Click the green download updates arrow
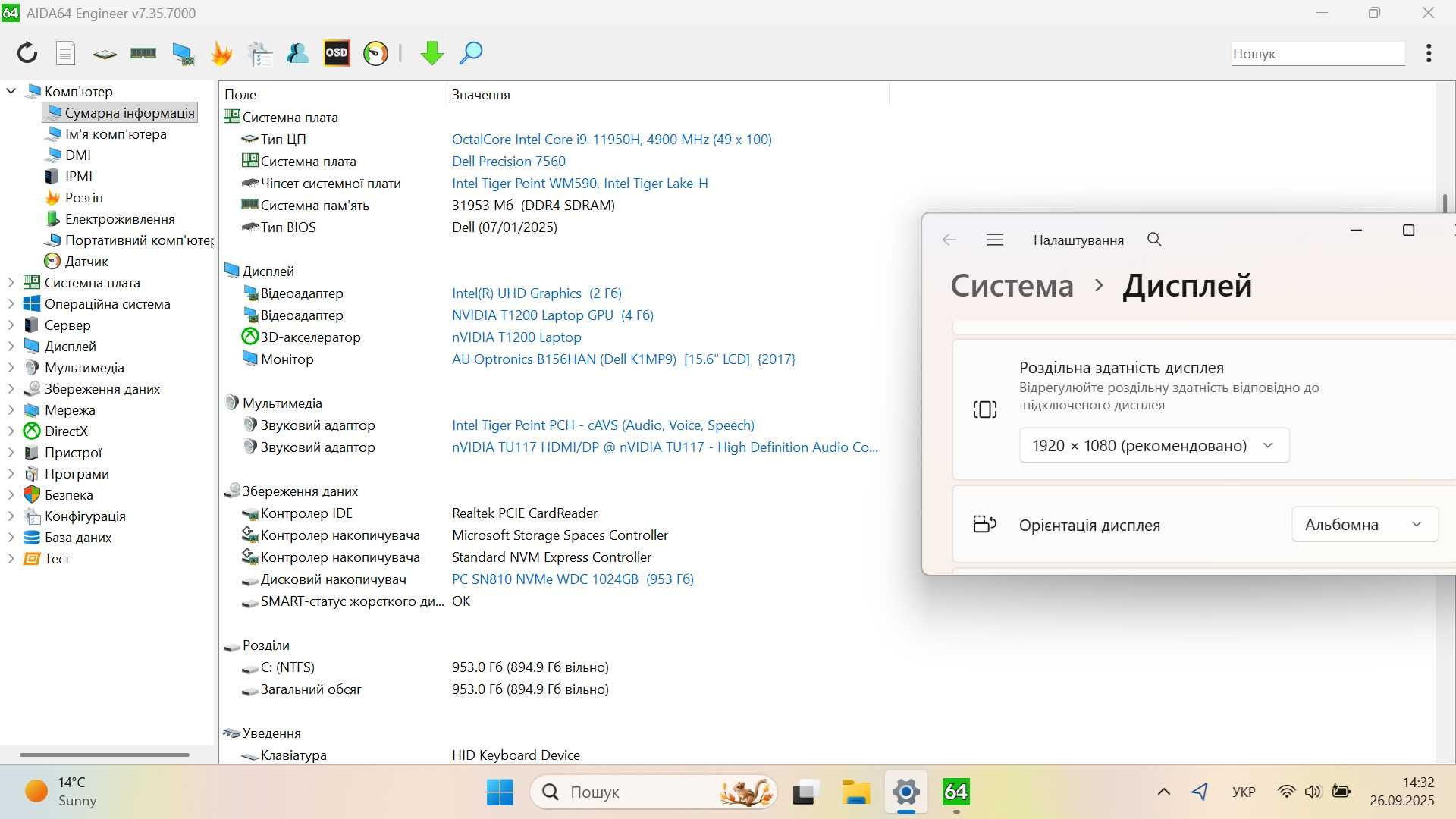Image resolution: width=1456 pixels, height=819 pixels. click(431, 53)
